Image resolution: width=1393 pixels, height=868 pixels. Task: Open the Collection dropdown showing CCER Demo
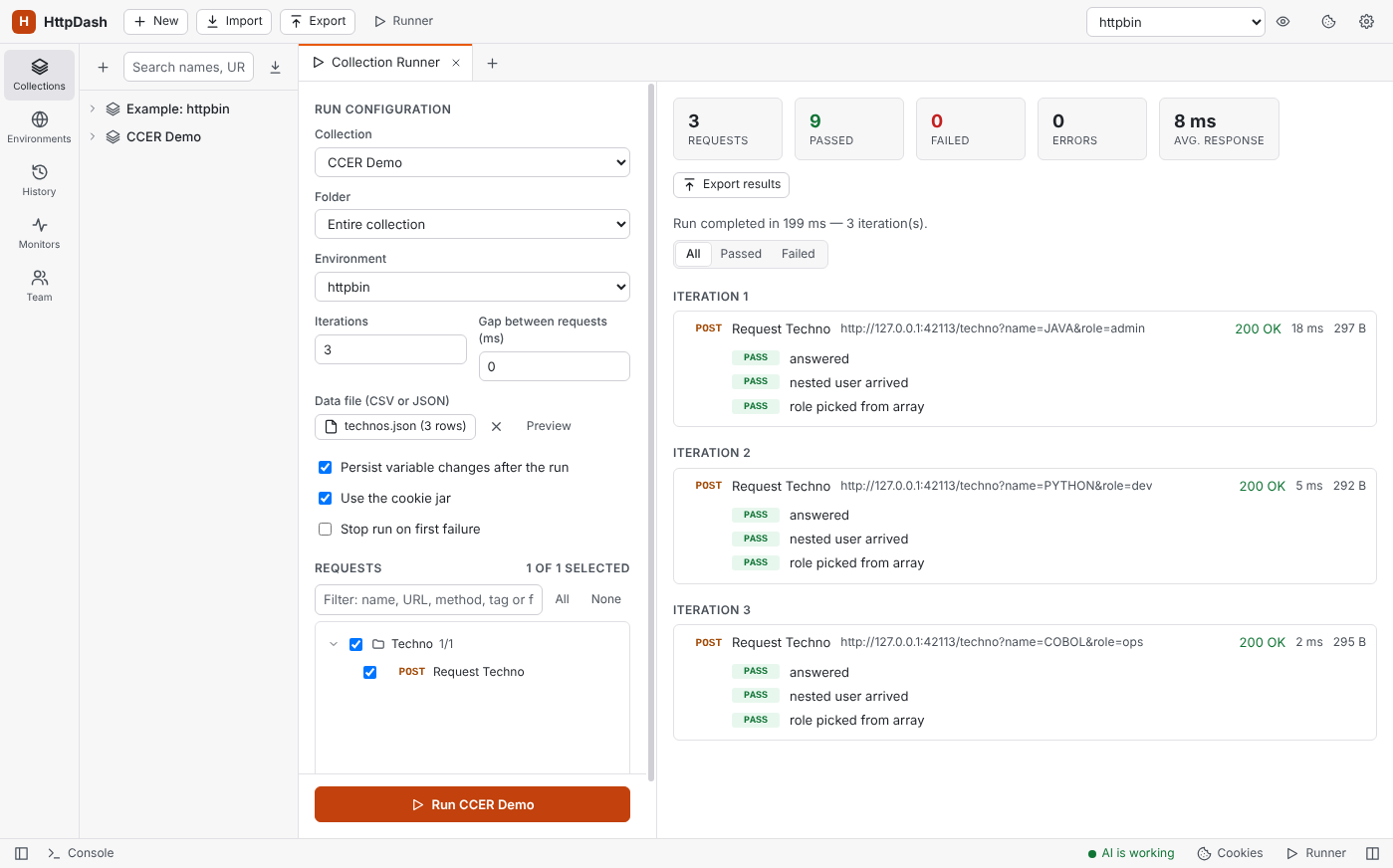click(472, 162)
